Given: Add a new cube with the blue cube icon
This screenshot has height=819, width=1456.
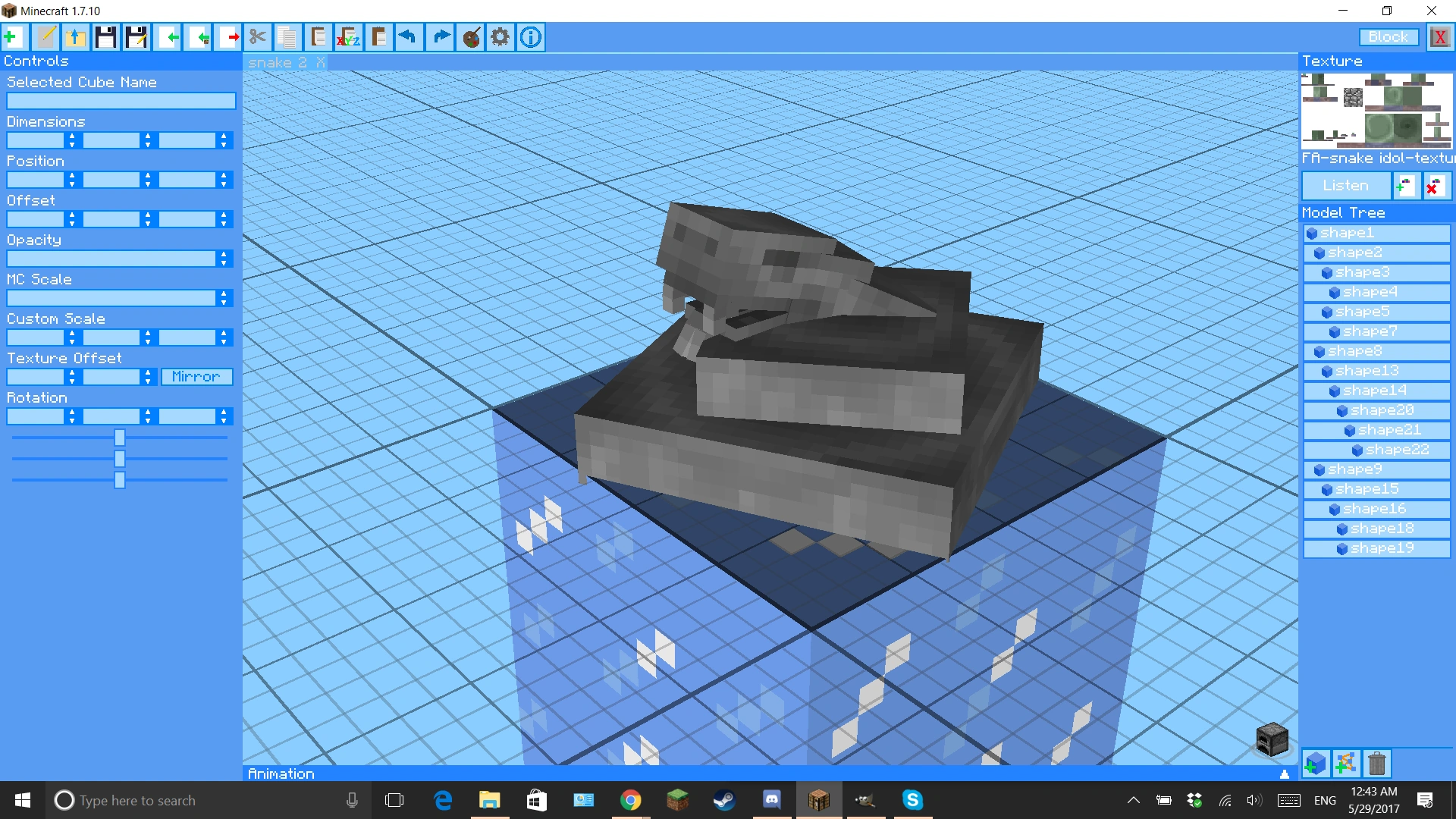Looking at the screenshot, I should coord(1316,763).
